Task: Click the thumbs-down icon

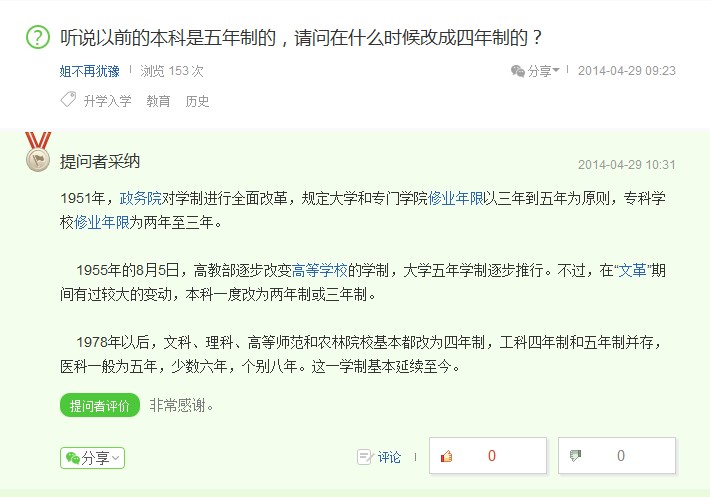Action: [x=574, y=457]
